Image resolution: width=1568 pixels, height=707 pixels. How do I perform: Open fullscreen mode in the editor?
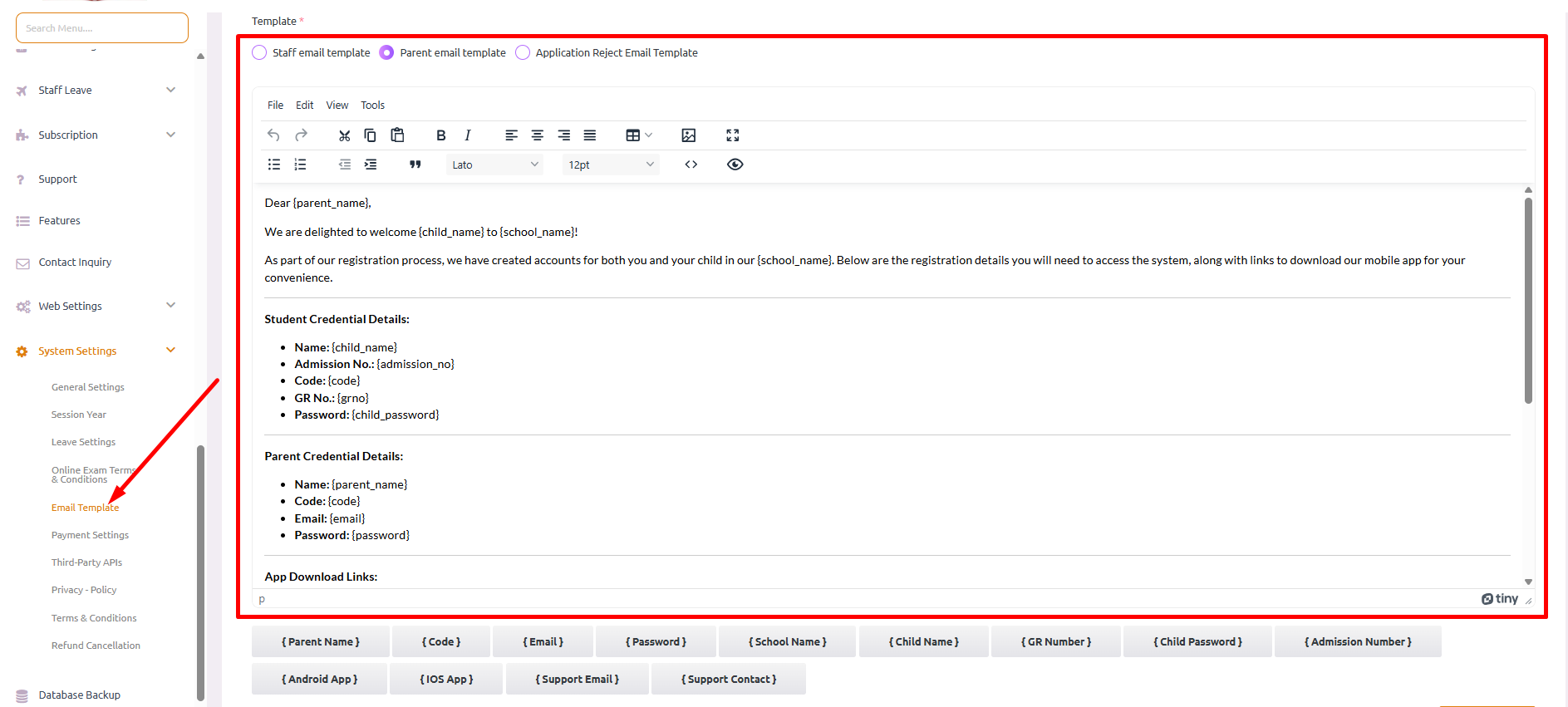pyautogui.click(x=732, y=135)
